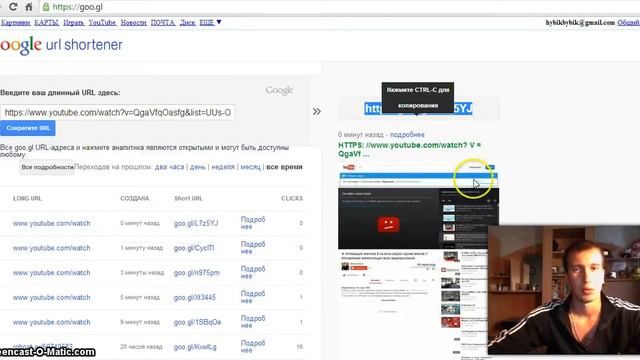The image size is (640, 360).
Task: Click the Short URL column header
Action: [188, 198]
